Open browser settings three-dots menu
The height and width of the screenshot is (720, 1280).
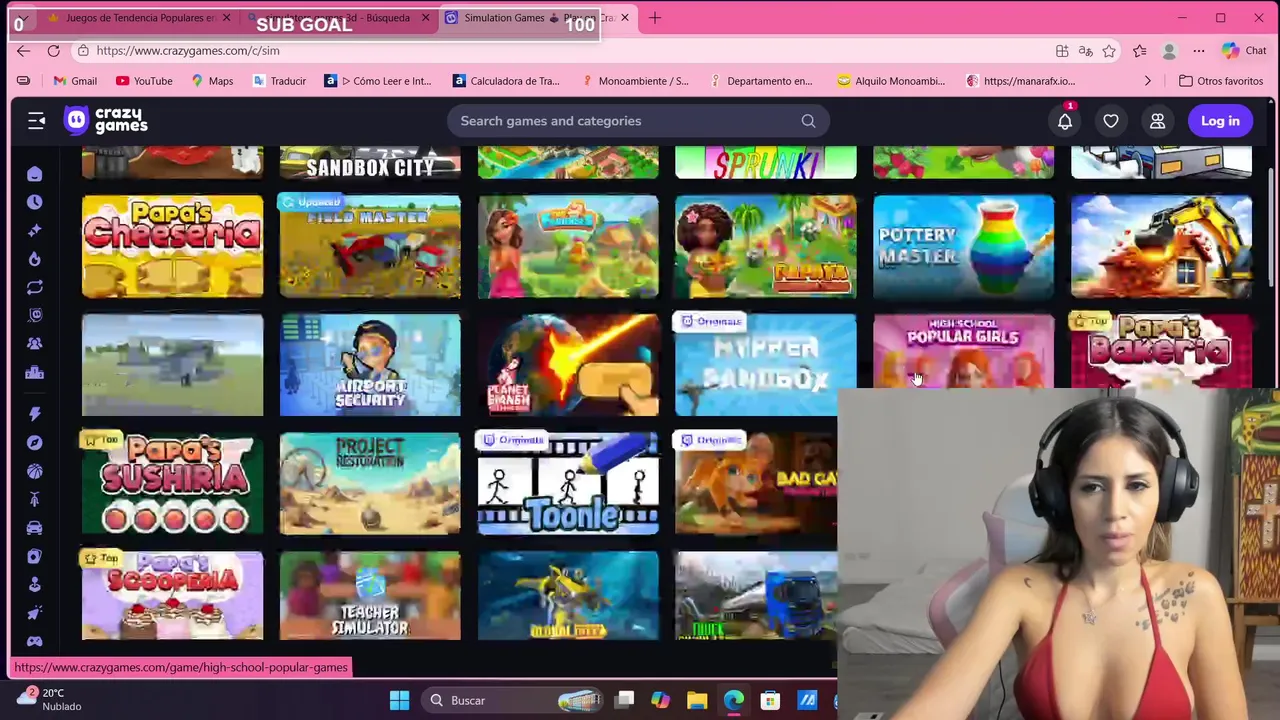tap(1199, 51)
